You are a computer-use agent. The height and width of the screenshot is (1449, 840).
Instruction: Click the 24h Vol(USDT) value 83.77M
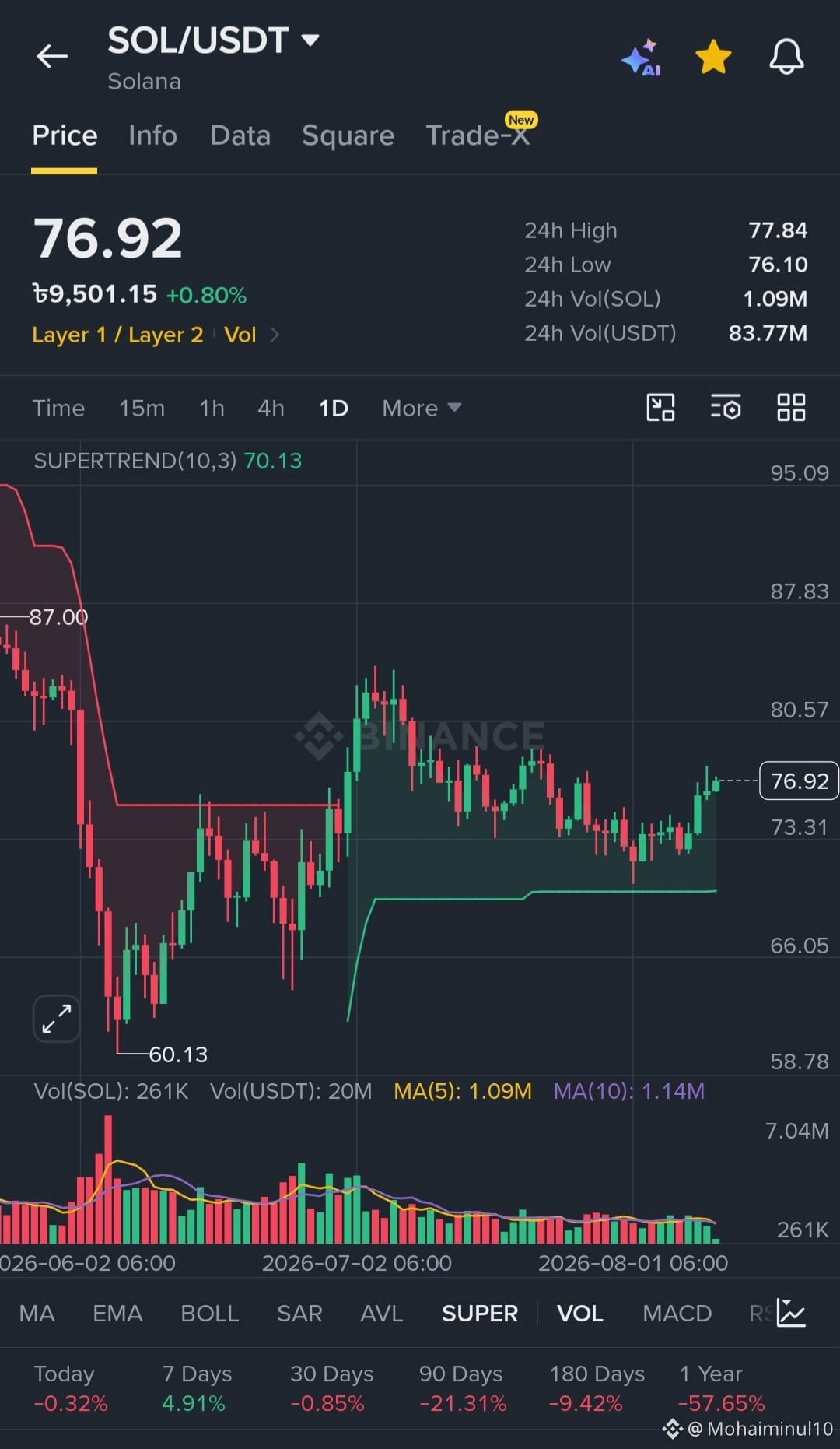pos(768,333)
